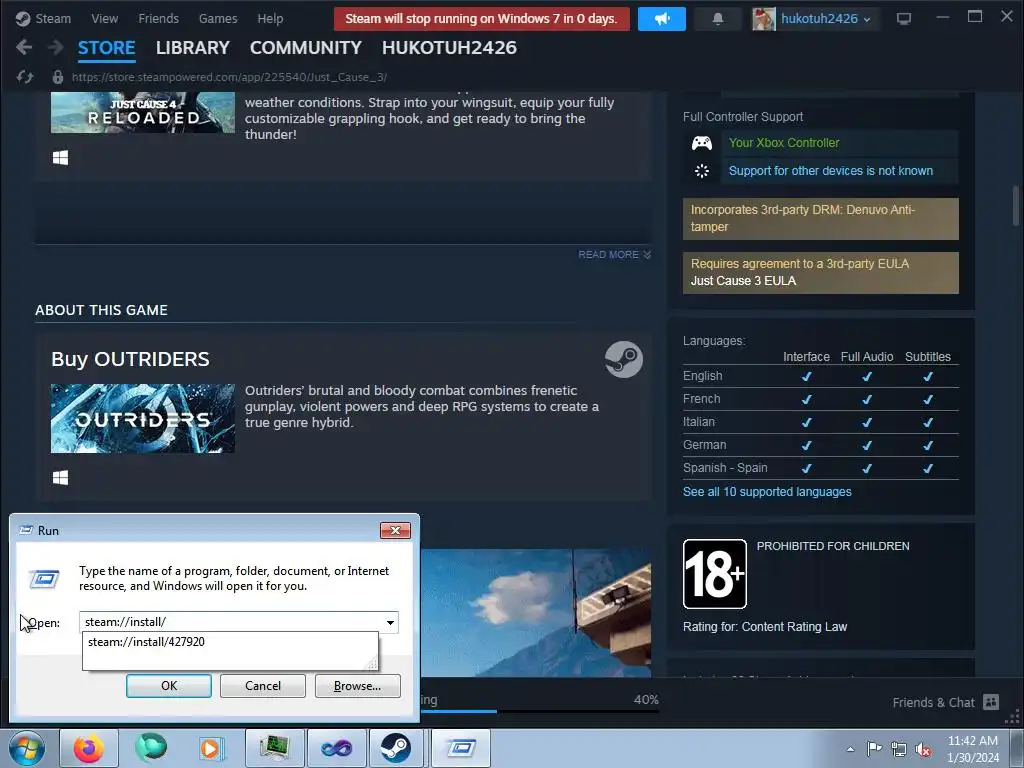The height and width of the screenshot is (768, 1024).
Task: Switch to the LIBRARY tab
Action: 193,48
